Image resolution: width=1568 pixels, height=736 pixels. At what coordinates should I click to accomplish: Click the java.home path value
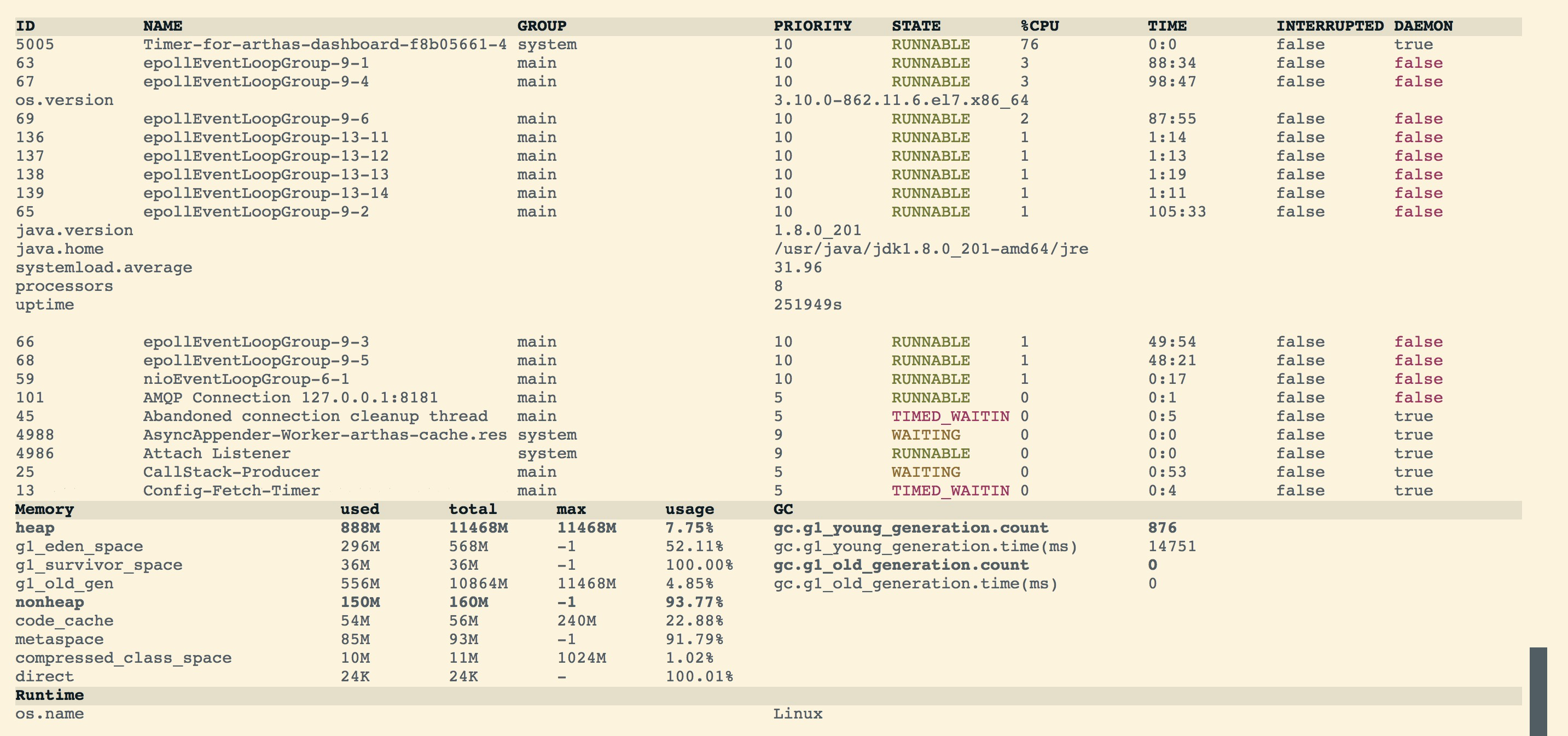point(931,249)
